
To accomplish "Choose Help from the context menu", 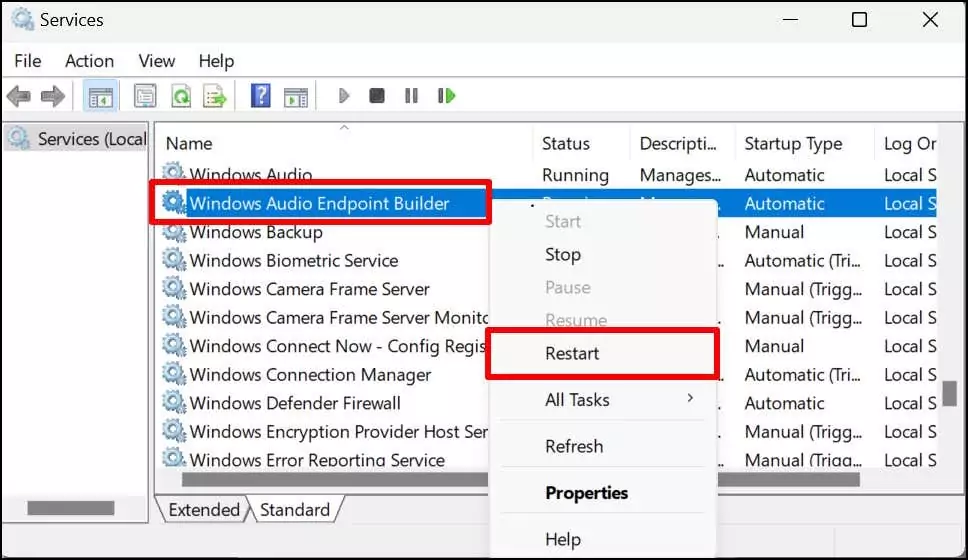I will click(603, 539).
